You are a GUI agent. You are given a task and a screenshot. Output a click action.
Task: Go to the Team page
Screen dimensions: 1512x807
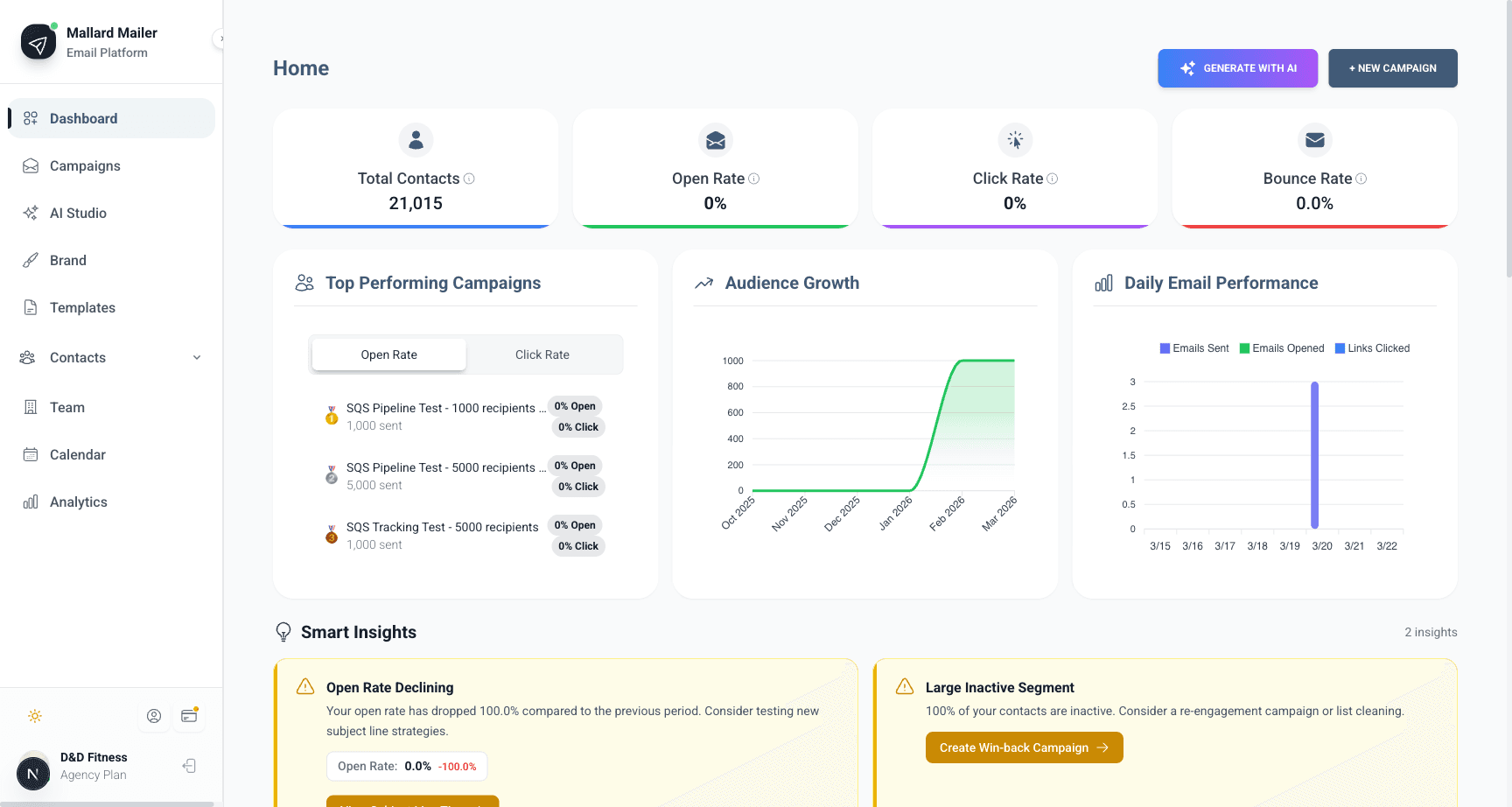click(66, 407)
